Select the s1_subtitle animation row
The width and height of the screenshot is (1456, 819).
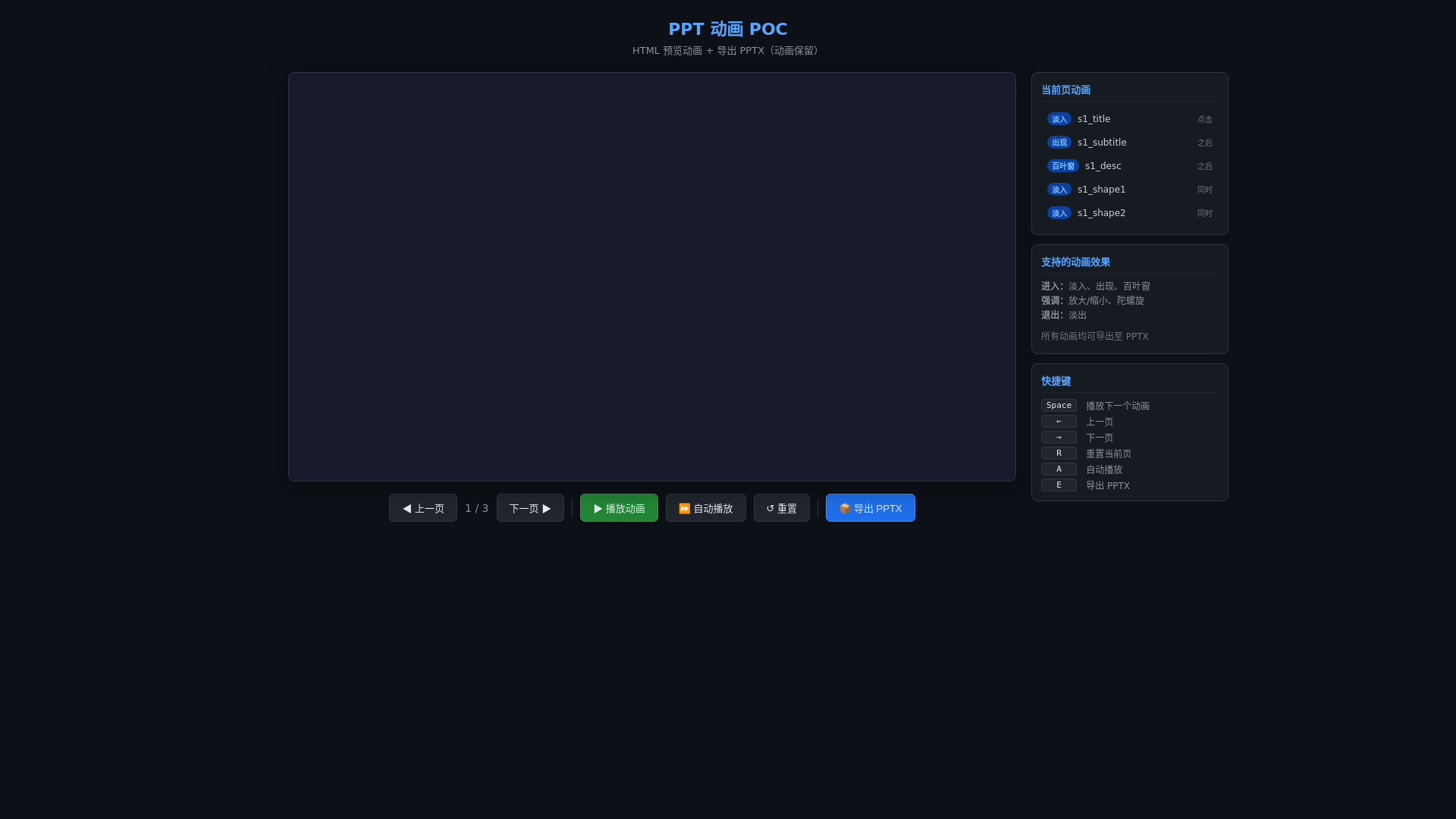pos(1130,143)
